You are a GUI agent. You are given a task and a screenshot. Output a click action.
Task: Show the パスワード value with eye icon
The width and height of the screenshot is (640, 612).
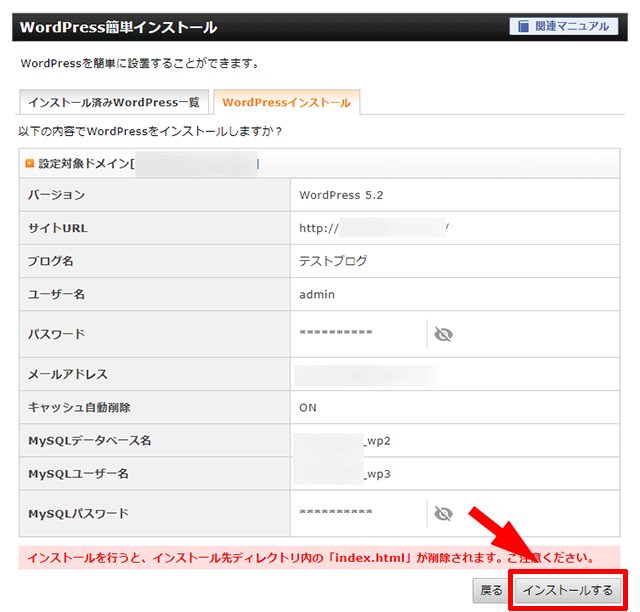pos(443,334)
